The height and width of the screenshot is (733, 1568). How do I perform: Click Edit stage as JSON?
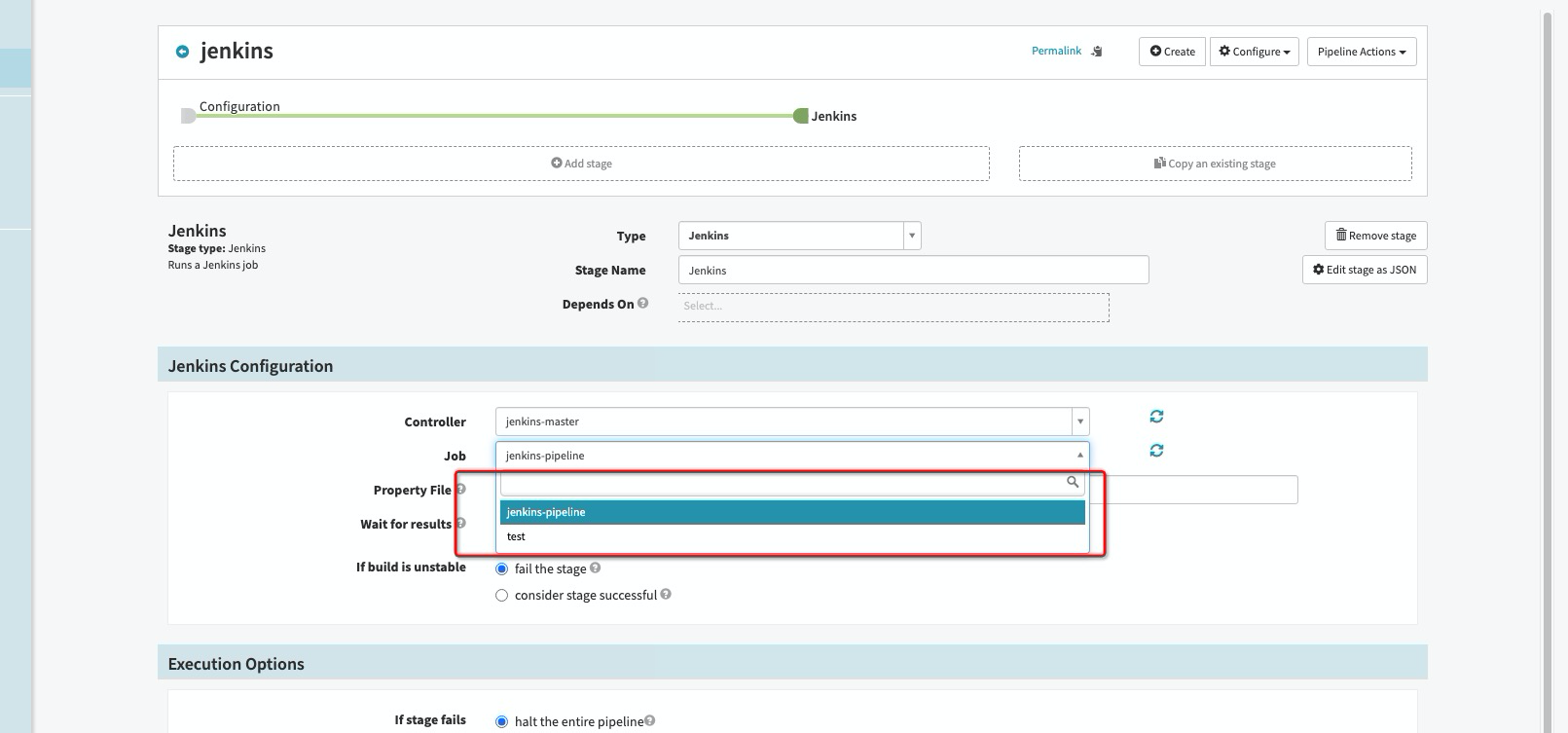(x=1365, y=270)
